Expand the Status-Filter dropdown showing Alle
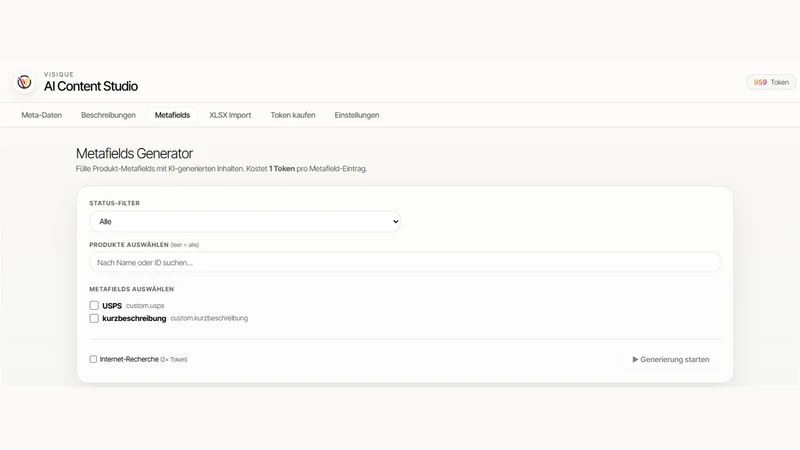This screenshot has width=800, height=450. [x=245, y=221]
